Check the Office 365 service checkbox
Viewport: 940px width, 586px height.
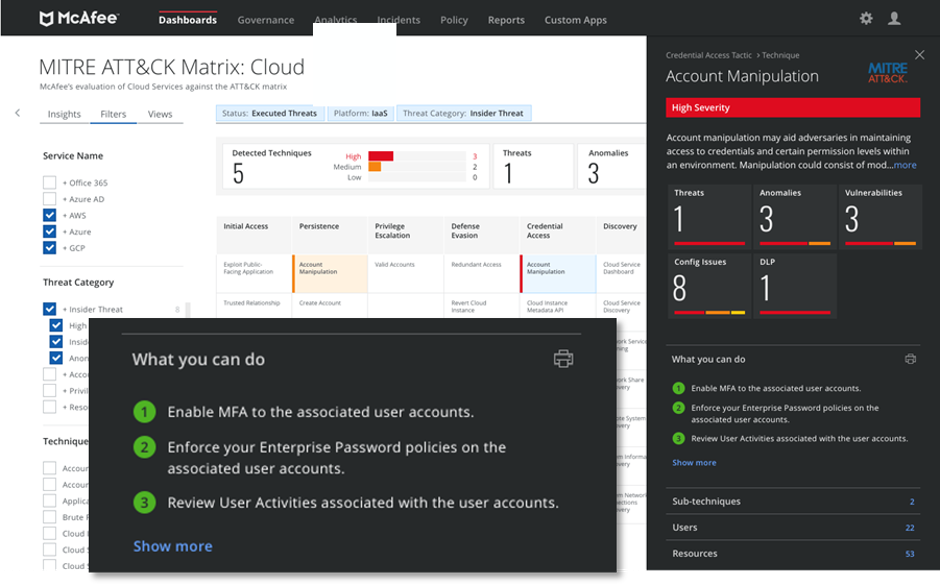[49, 182]
